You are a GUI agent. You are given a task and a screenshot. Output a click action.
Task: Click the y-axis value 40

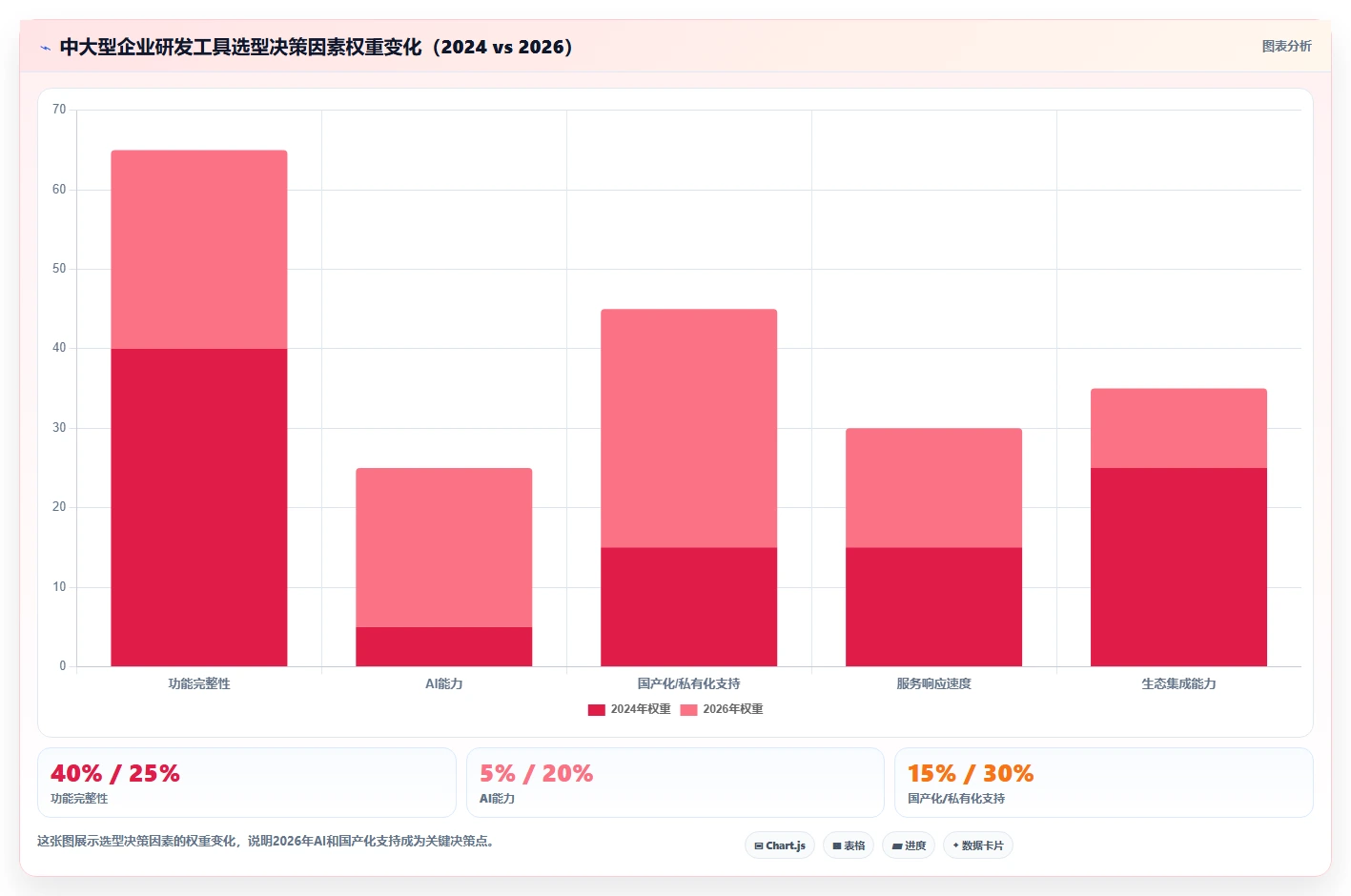click(x=59, y=348)
